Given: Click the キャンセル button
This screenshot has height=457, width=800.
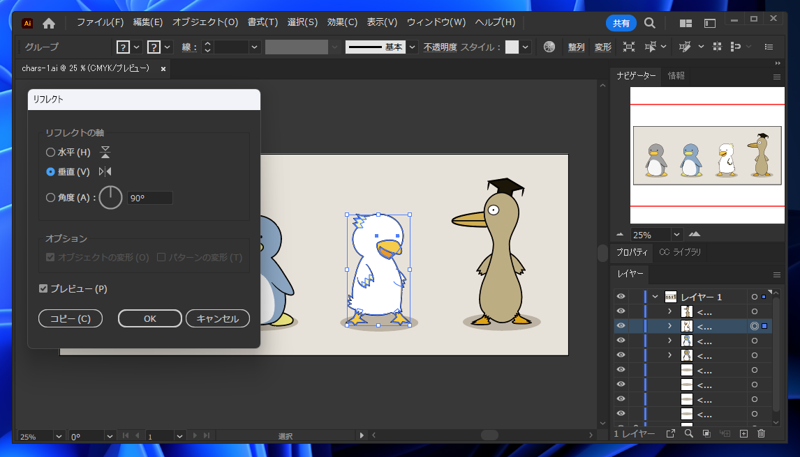Looking at the screenshot, I should pos(218,319).
